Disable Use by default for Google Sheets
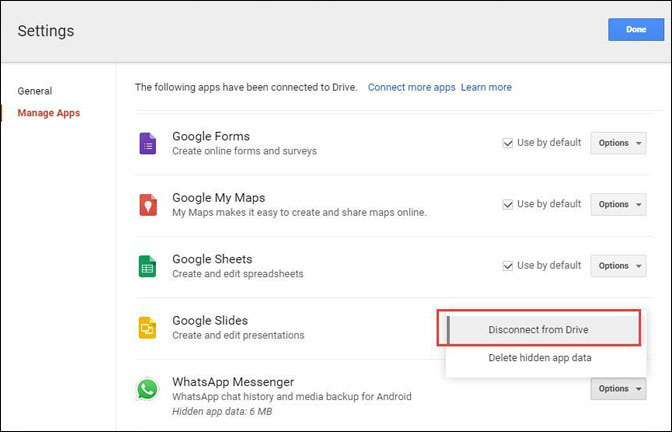The width and height of the screenshot is (672, 432). [508, 266]
